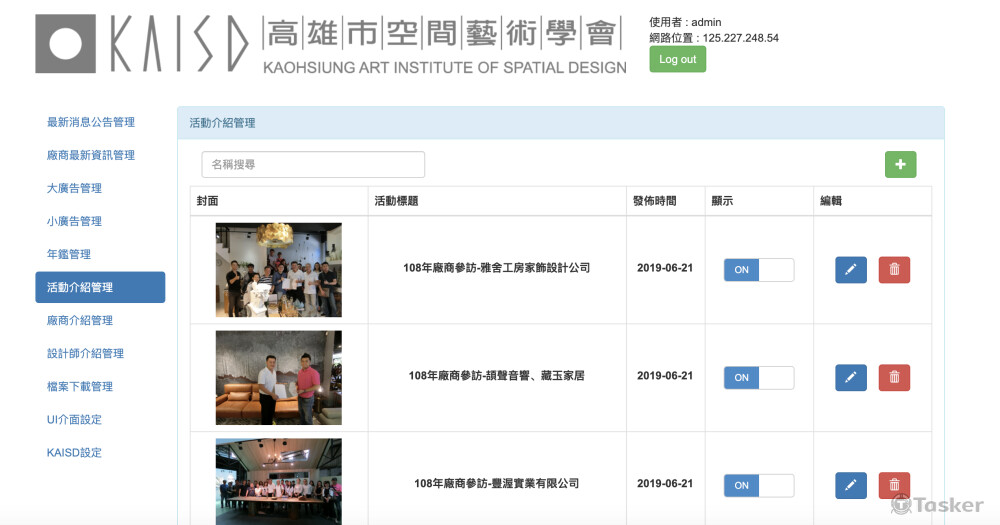Image resolution: width=1000 pixels, height=525 pixels.
Task: Delete the 頡聲音響、藏玉家居 activity with trash icon
Action: [894, 377]
